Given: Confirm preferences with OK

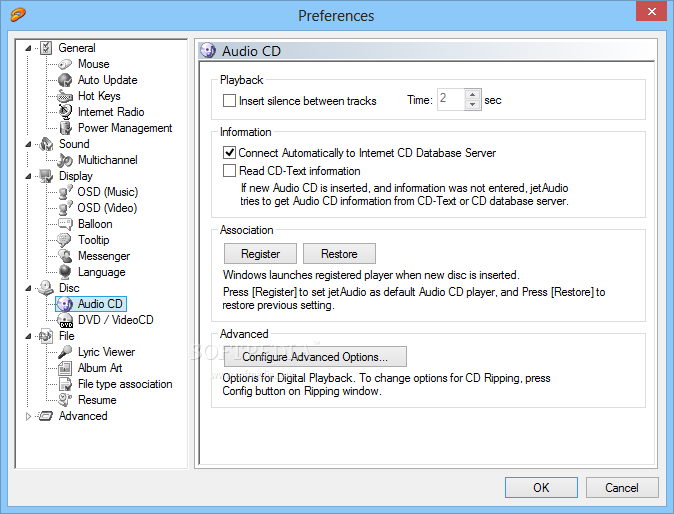Looking at the screenshot, I should click(x=541, y=487).
